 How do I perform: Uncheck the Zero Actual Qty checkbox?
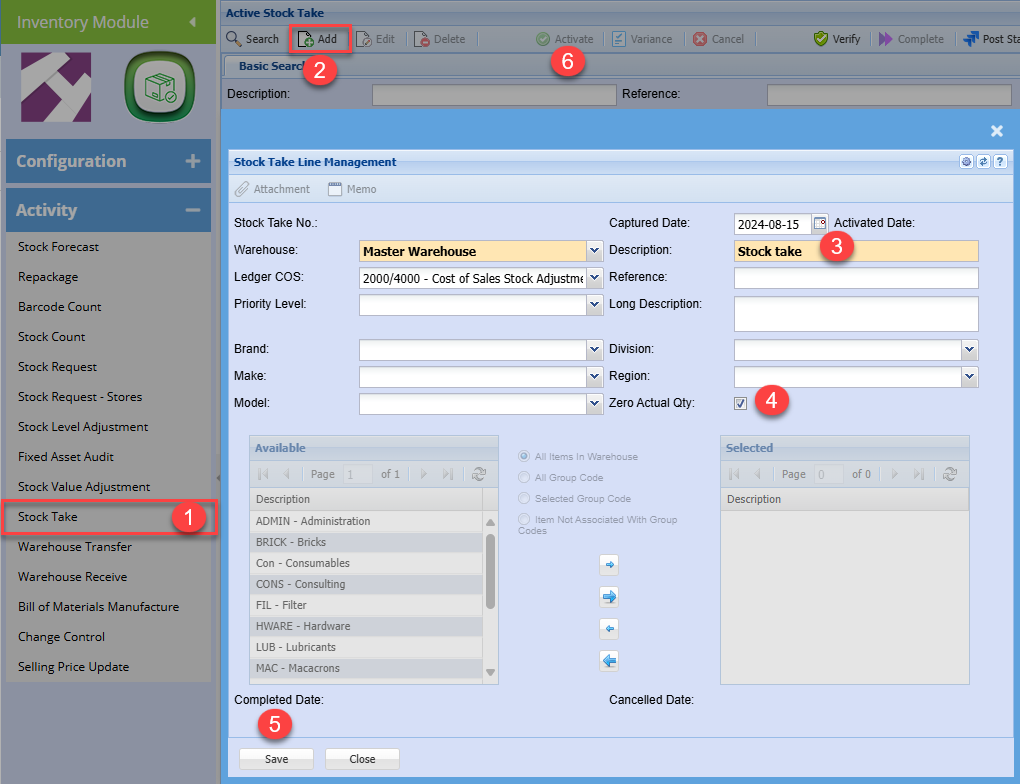pyautogui.click(x=740, y=403)
